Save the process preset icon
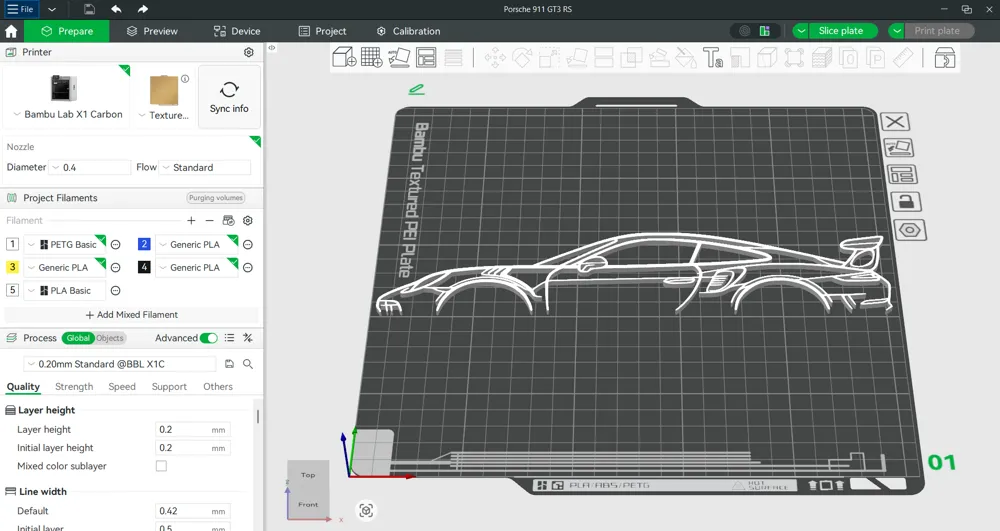Screen dimensions: 1000x531 point(230,364)
